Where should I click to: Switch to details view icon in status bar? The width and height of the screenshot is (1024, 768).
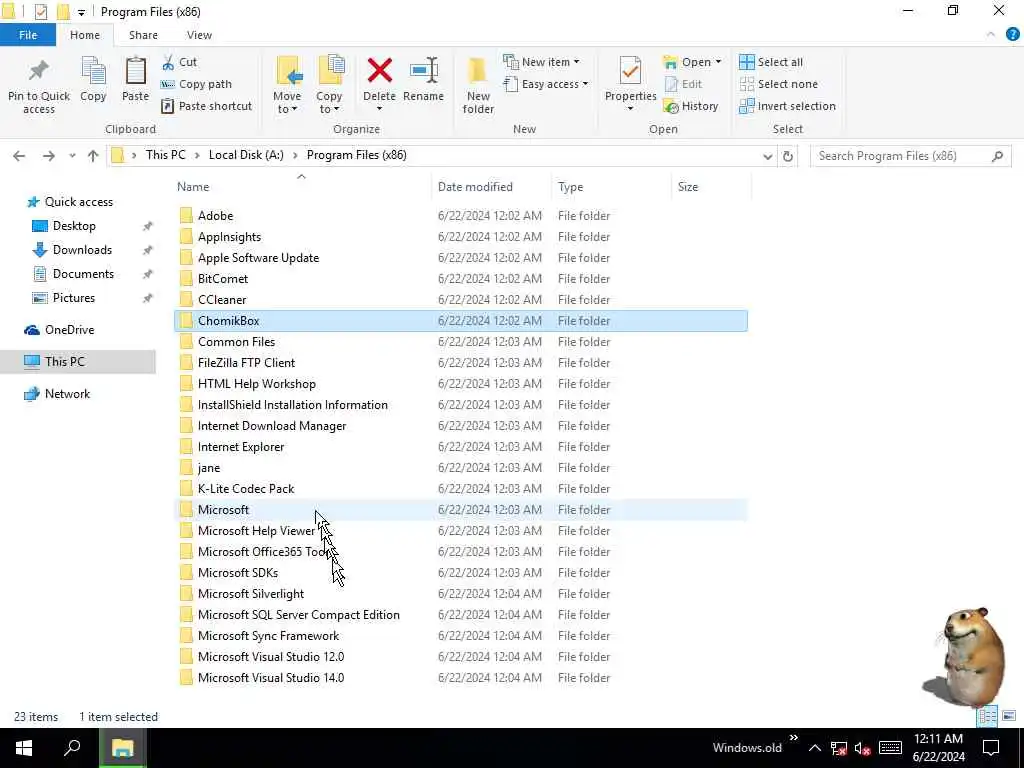pyautogui.click(x=987, y=716)
